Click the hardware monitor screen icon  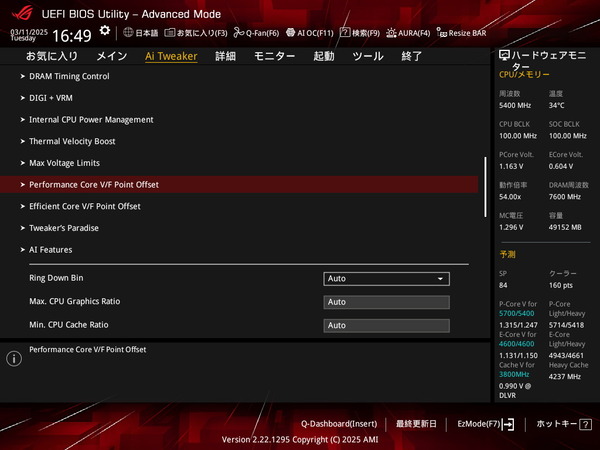(504, 56)
